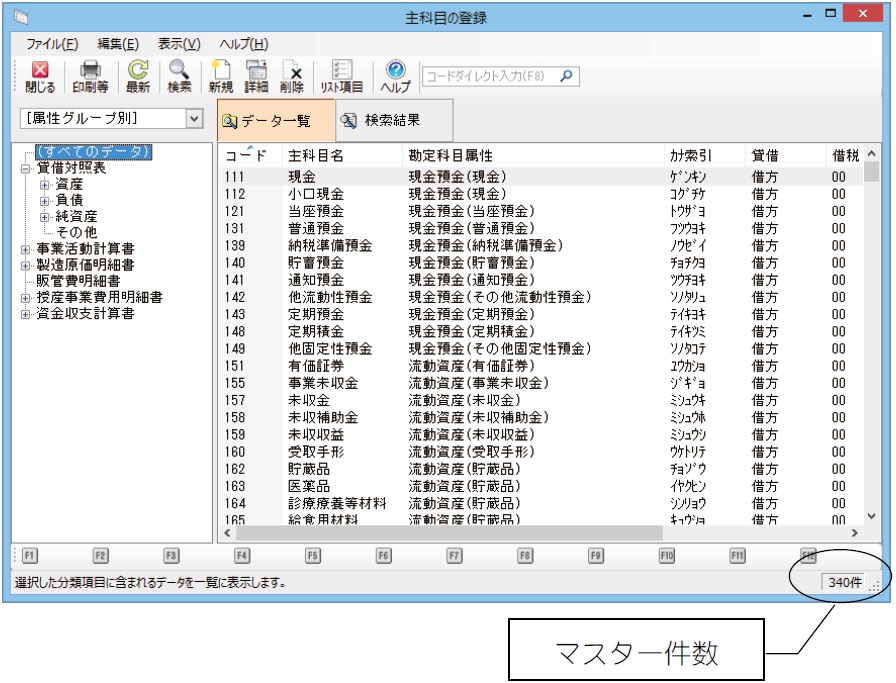
Task: Open the リスト項目 list items icon
Action: tap(340, 76)
